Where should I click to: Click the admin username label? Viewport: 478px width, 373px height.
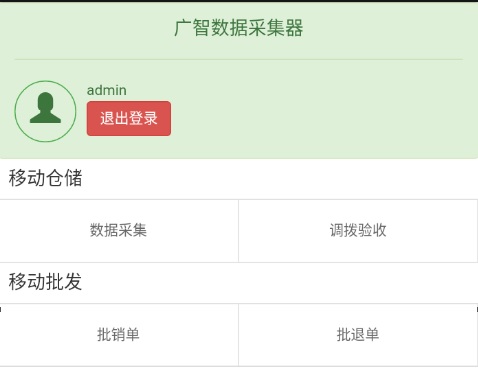pyautogui.click(x=107, y=90)
